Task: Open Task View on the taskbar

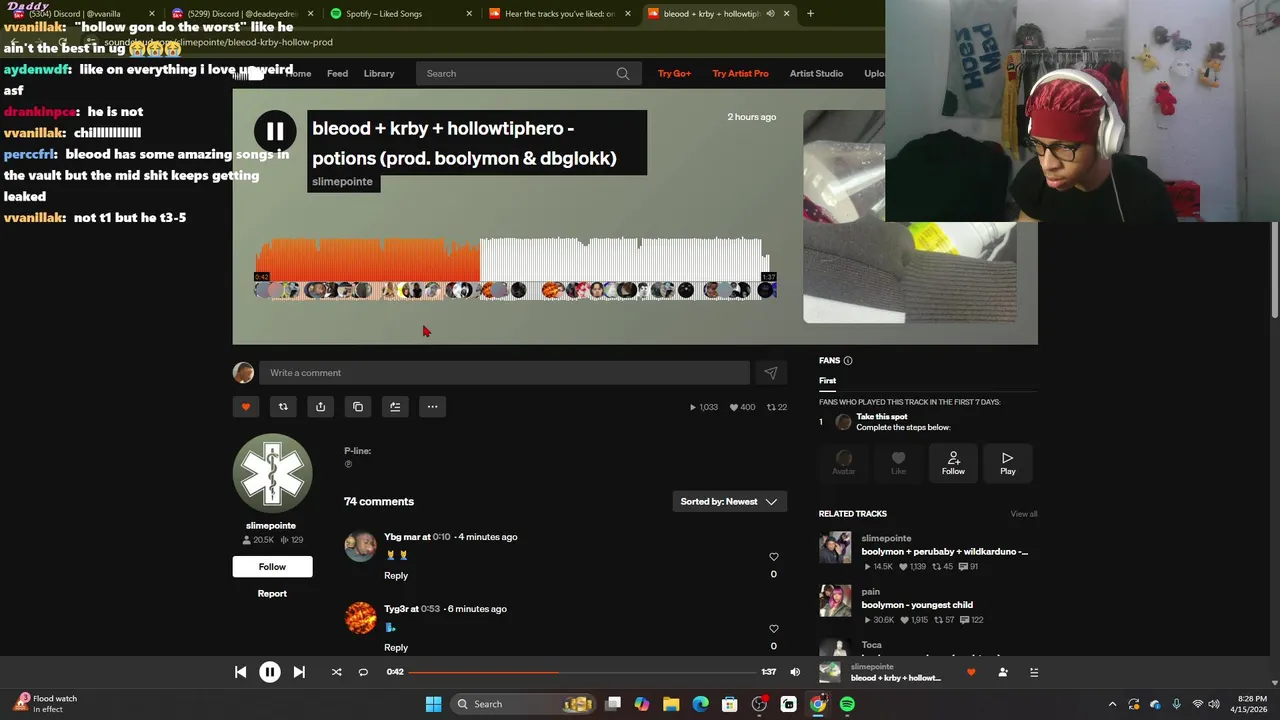Action: 613,704
